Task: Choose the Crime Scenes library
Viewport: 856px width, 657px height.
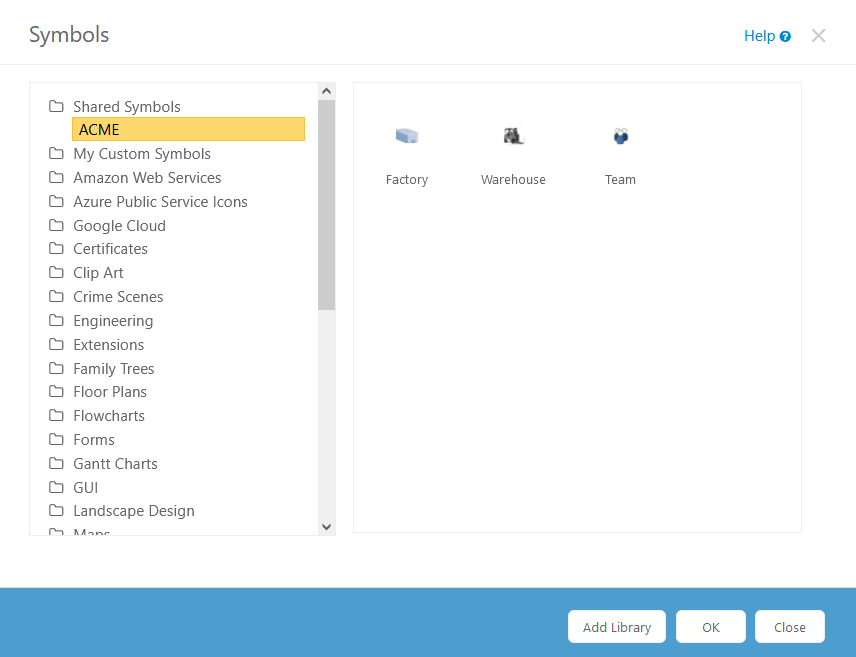Action: [118, 296]
